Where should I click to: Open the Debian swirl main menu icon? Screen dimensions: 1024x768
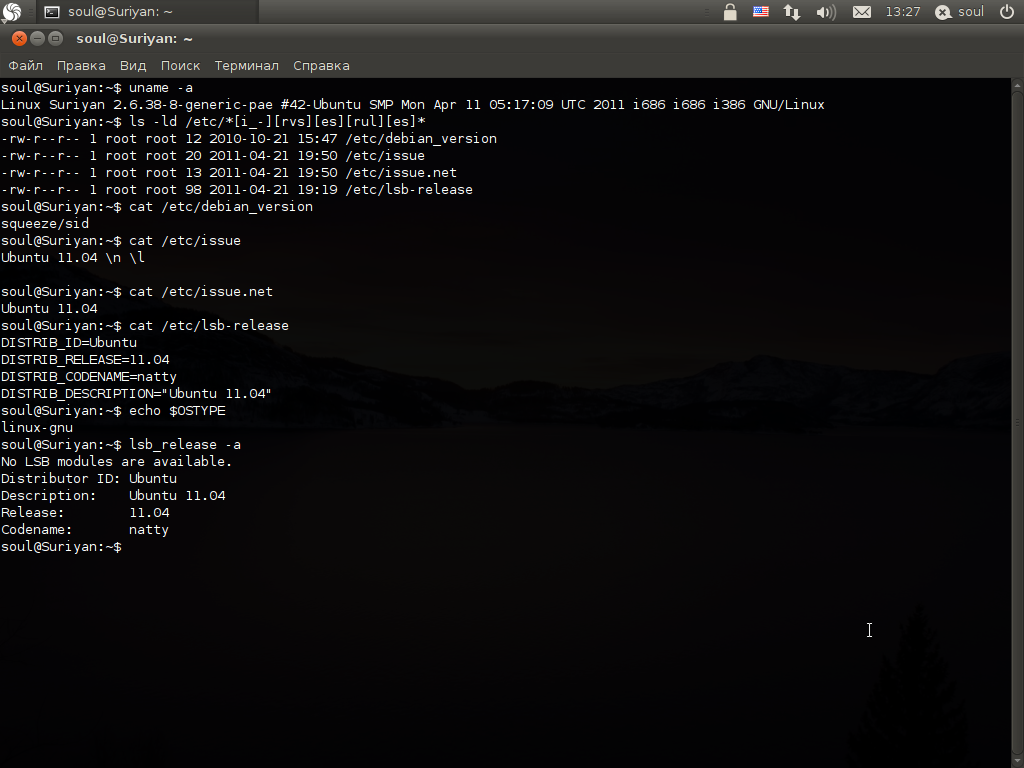[12, 11]
